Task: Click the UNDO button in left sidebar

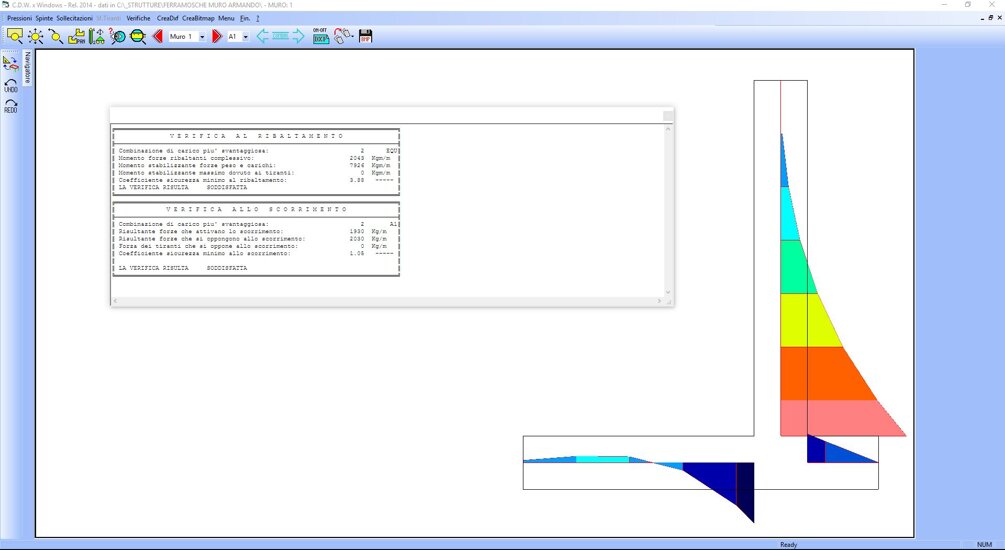Action: click(x=11, y=85)
